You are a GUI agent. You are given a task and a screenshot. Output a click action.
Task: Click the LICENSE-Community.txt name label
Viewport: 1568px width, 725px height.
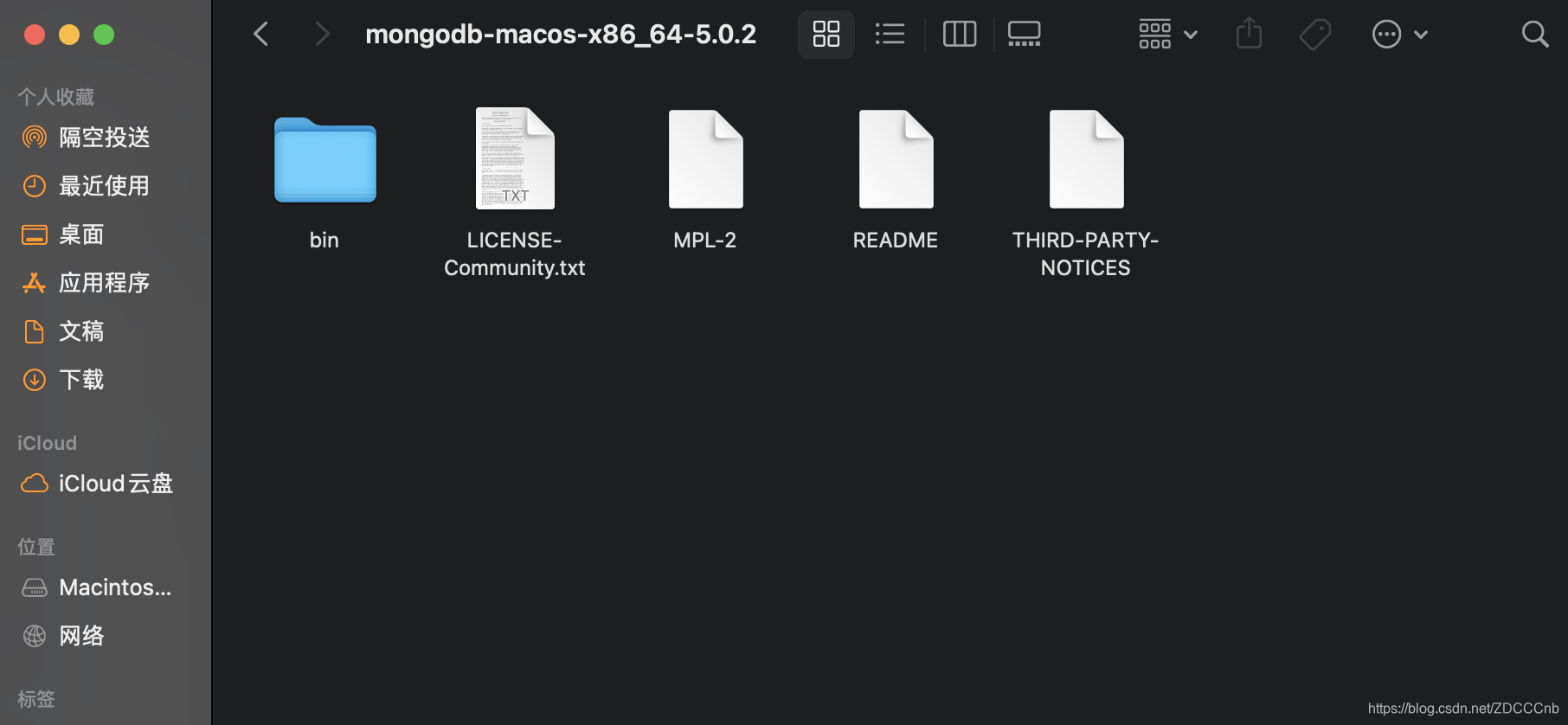click(x=515, y=253)
